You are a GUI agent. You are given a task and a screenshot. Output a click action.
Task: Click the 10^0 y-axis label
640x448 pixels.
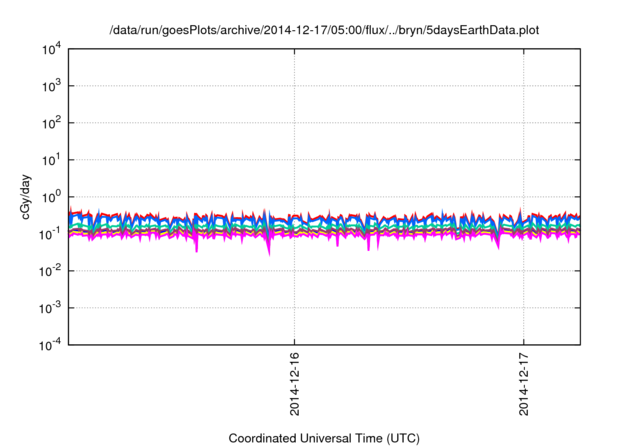[x=51, y=197]
